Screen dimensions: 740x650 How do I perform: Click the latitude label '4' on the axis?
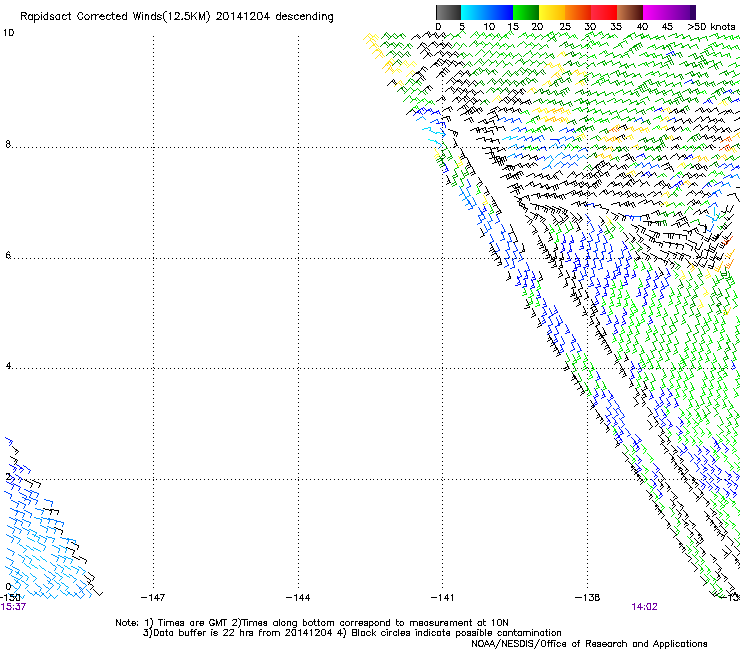pos(8,366)
